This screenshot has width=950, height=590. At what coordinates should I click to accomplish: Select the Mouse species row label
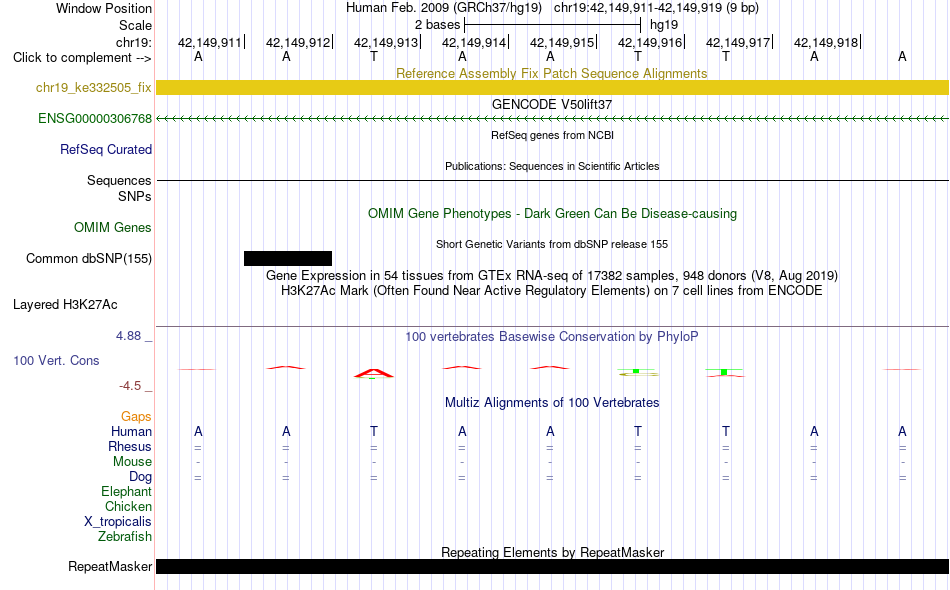point(132,462)
